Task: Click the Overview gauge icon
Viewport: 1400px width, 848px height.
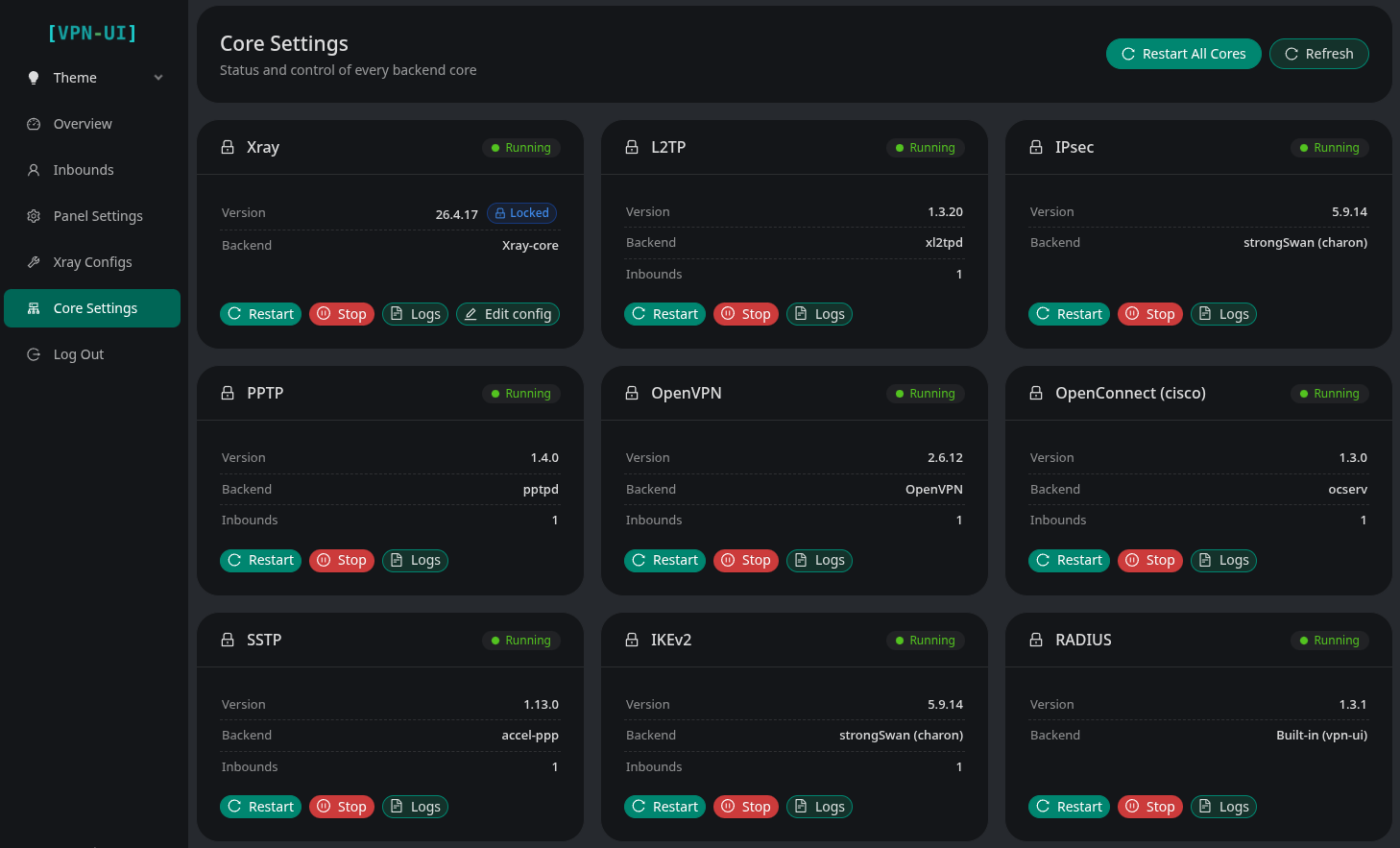Action: [x=34, y=124]
